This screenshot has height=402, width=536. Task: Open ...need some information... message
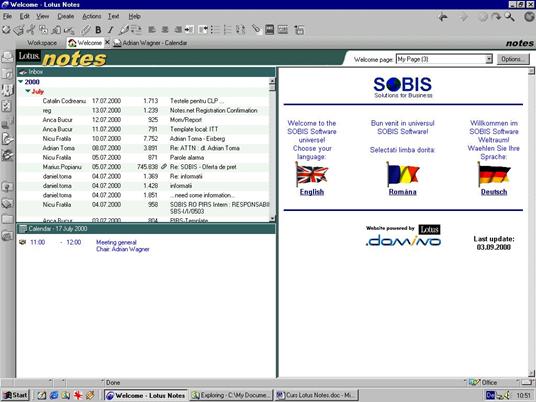pos(144,195)
